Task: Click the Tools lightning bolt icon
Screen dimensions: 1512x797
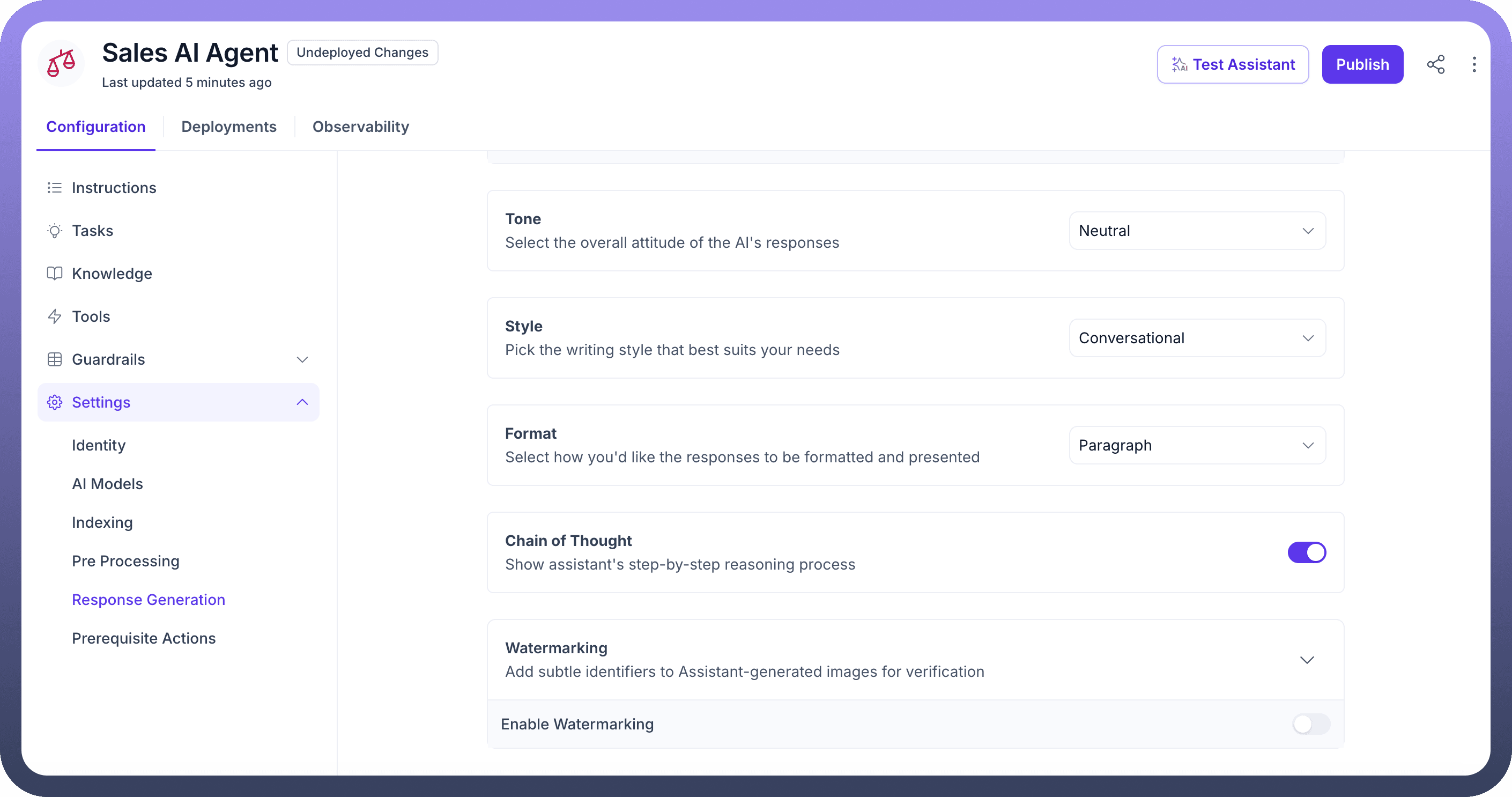Action: pos(55,316)
